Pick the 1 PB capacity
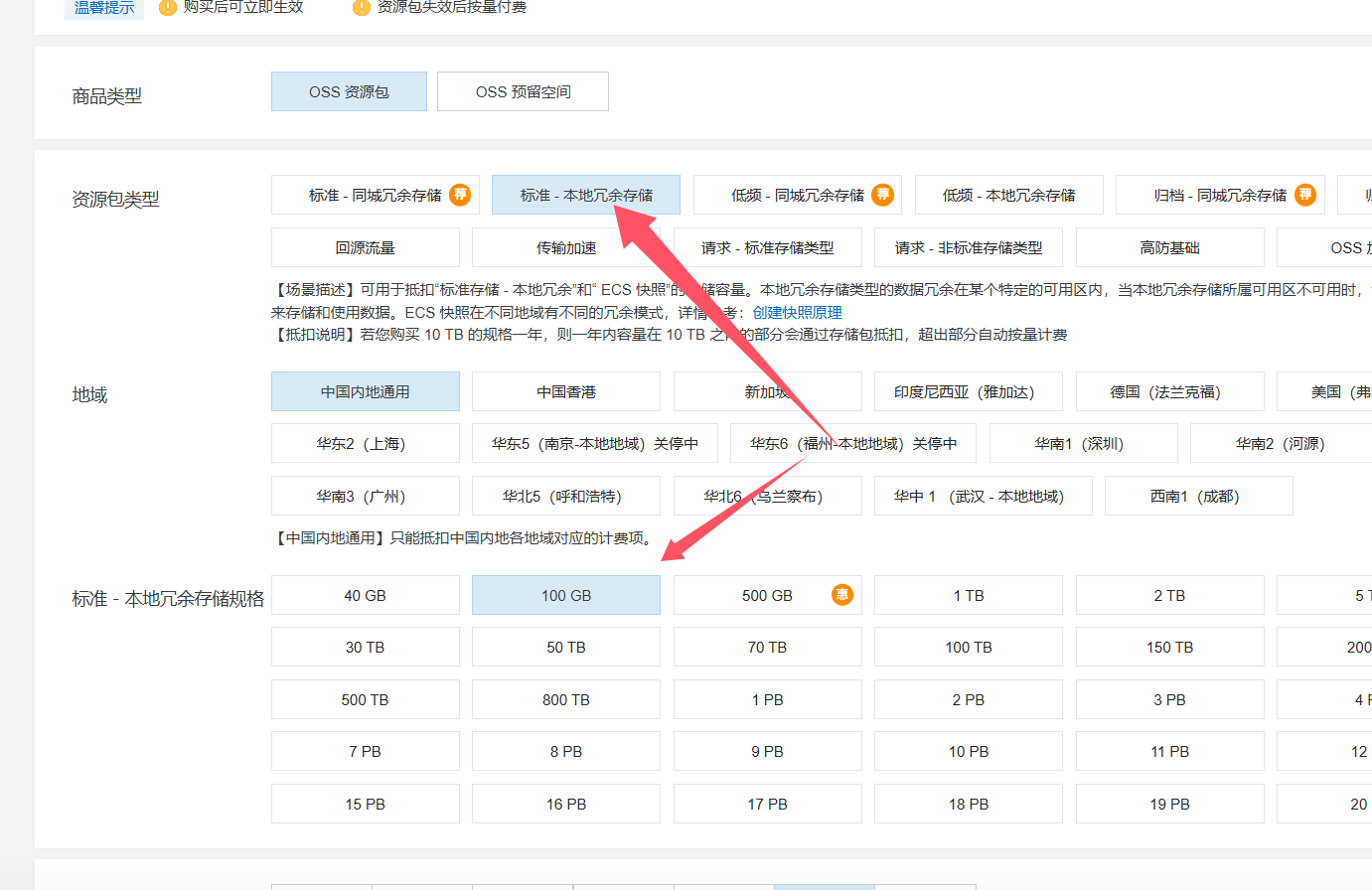Screen dimensions: 1372x890 [768, 699]
